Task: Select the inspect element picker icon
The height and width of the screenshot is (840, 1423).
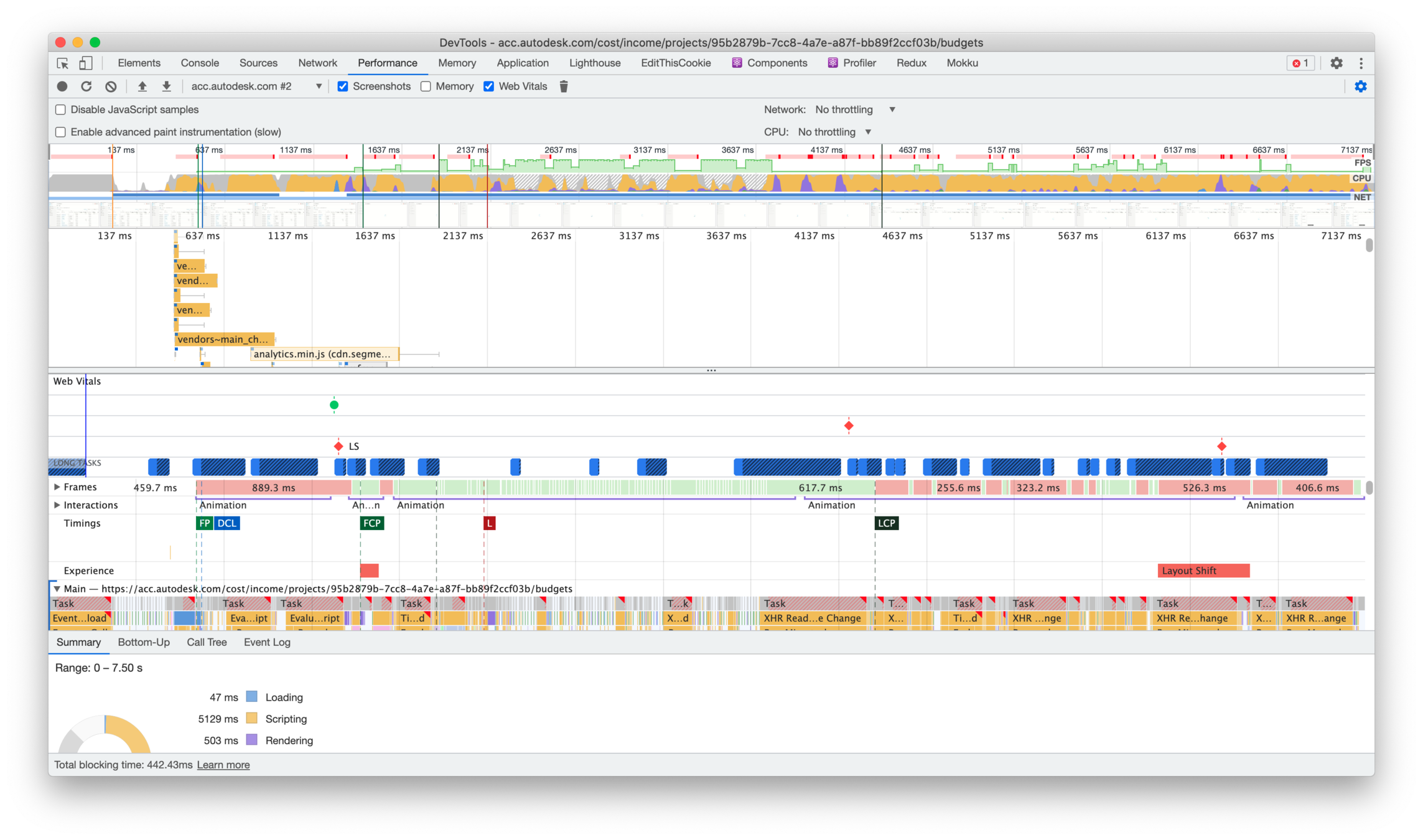Action: coord(63,63)
